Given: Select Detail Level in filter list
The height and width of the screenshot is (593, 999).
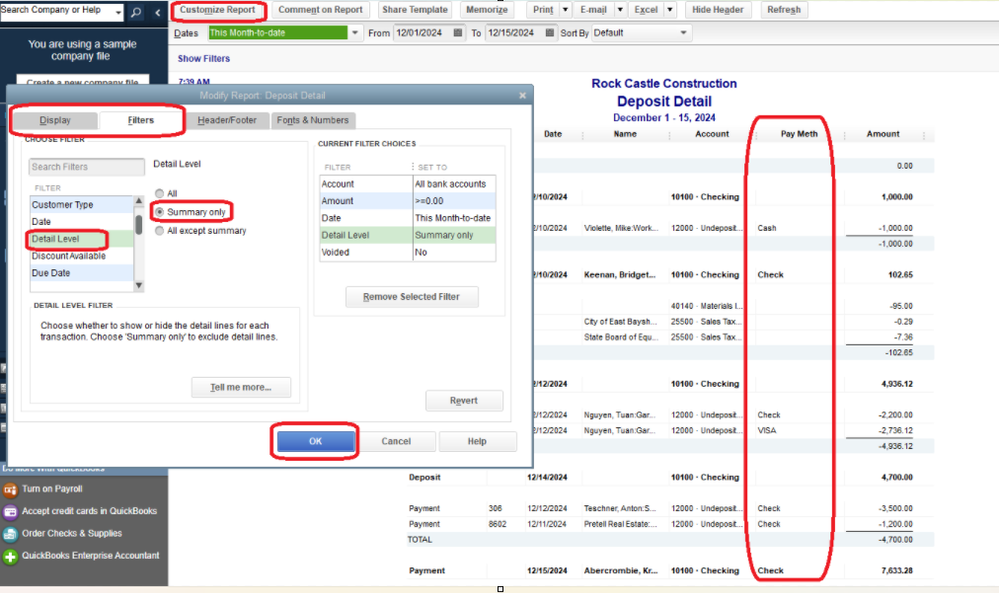Looking at the screenshot, I should pyautogui.click(x=82, y=239).
